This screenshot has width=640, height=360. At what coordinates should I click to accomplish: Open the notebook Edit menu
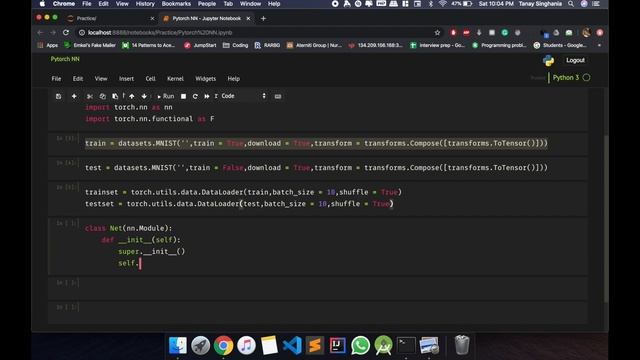pos(78,79)
